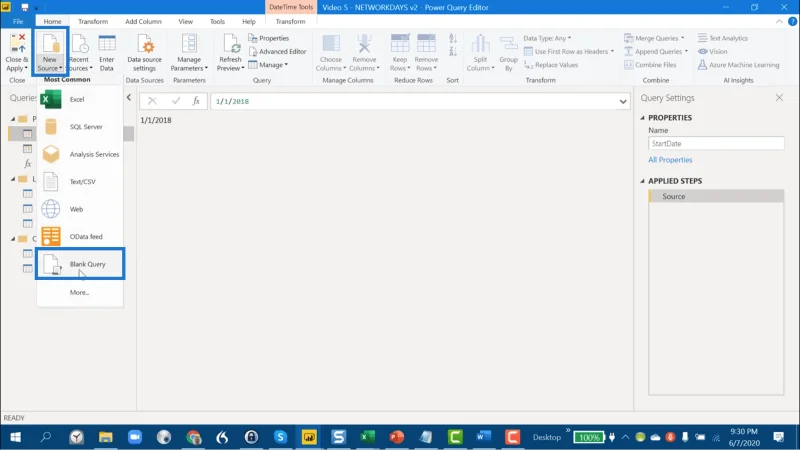Open Excel from the taskbar
The image size is (800, 450).
coord(367,437)
